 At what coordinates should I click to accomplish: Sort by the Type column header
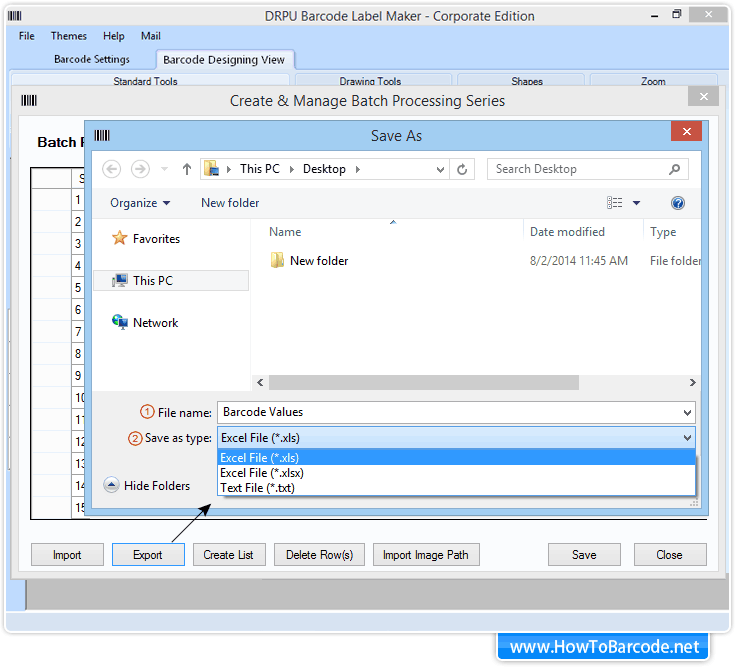coord(663,232)
